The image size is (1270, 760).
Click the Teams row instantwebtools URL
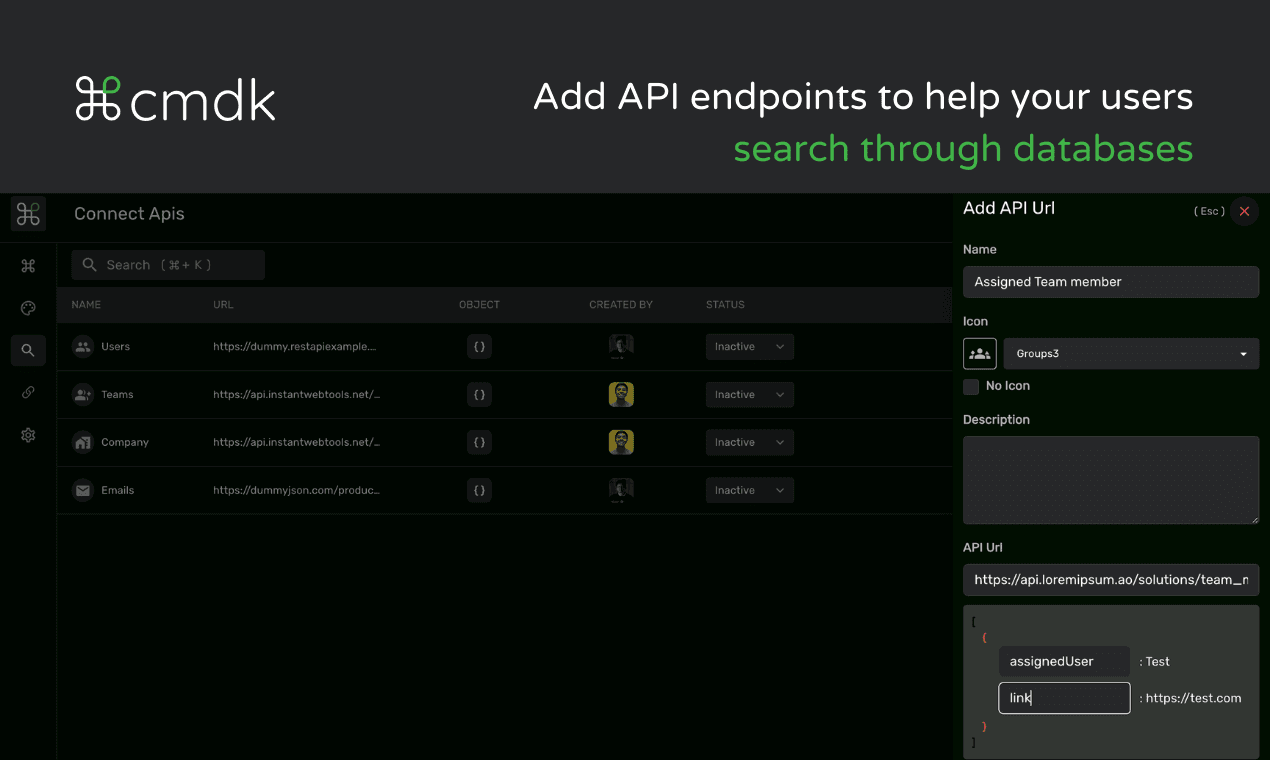coord(296,394)
